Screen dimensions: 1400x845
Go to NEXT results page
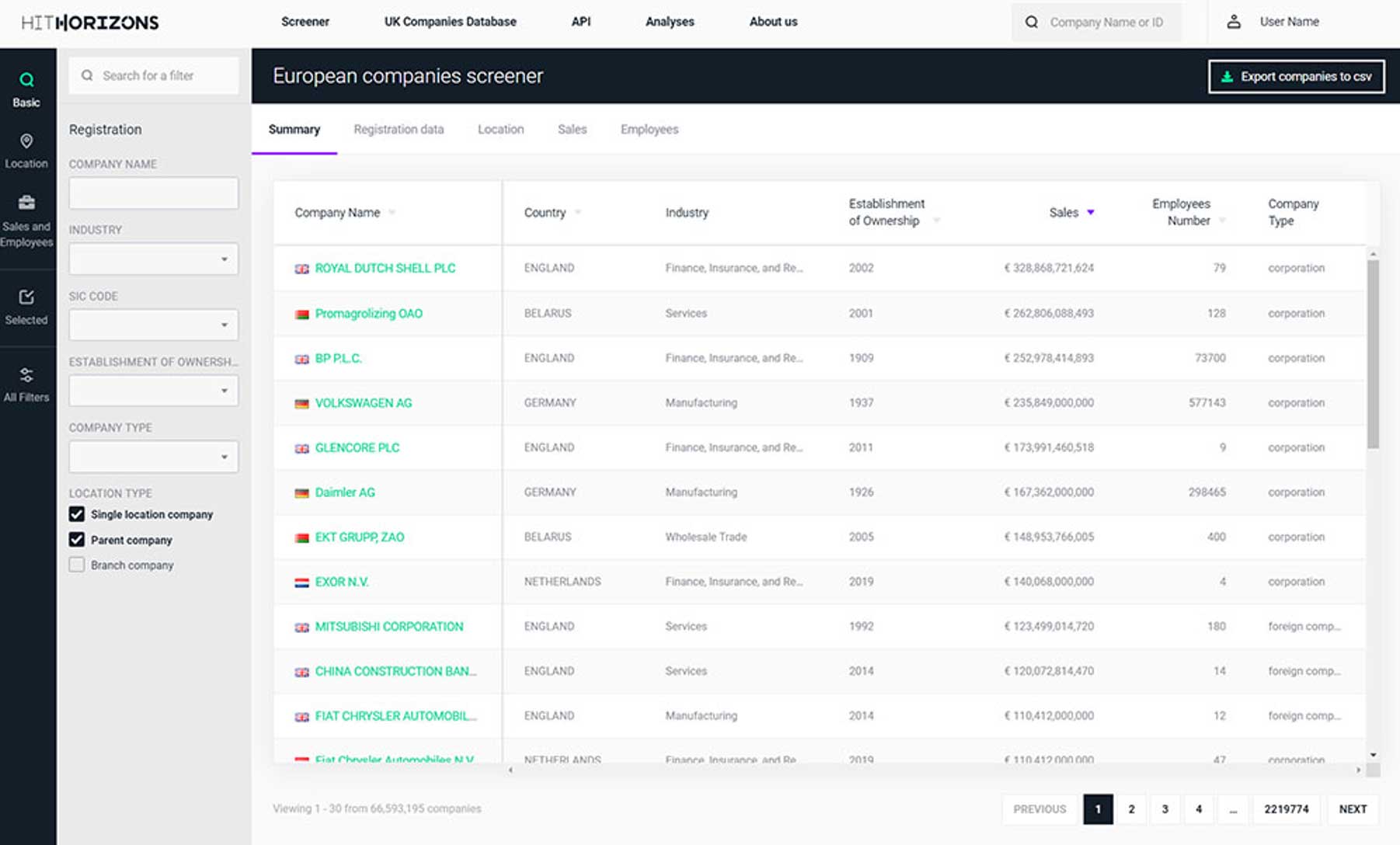(x=1353, y=808)
